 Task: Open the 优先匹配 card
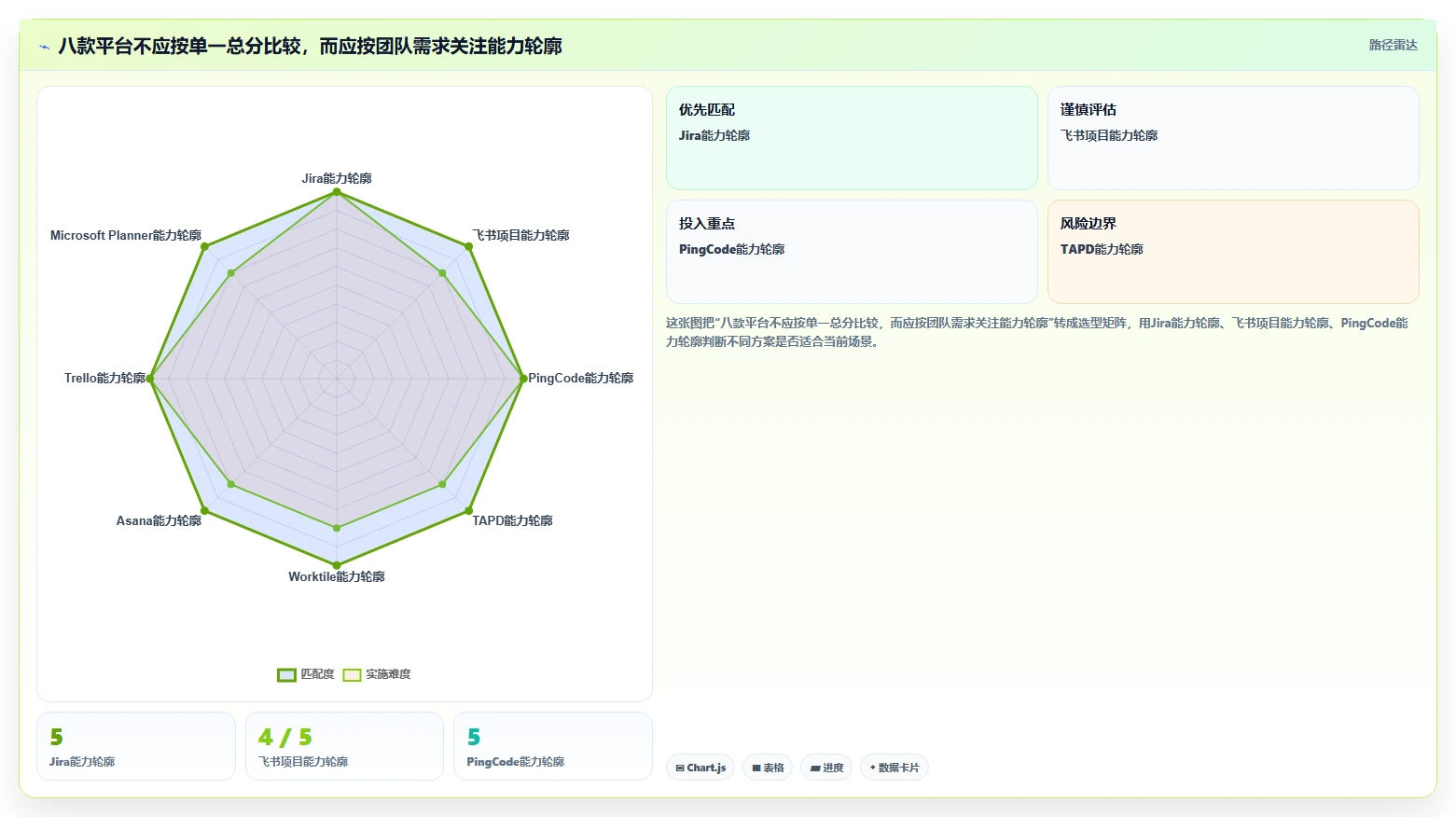click(852, 138)
